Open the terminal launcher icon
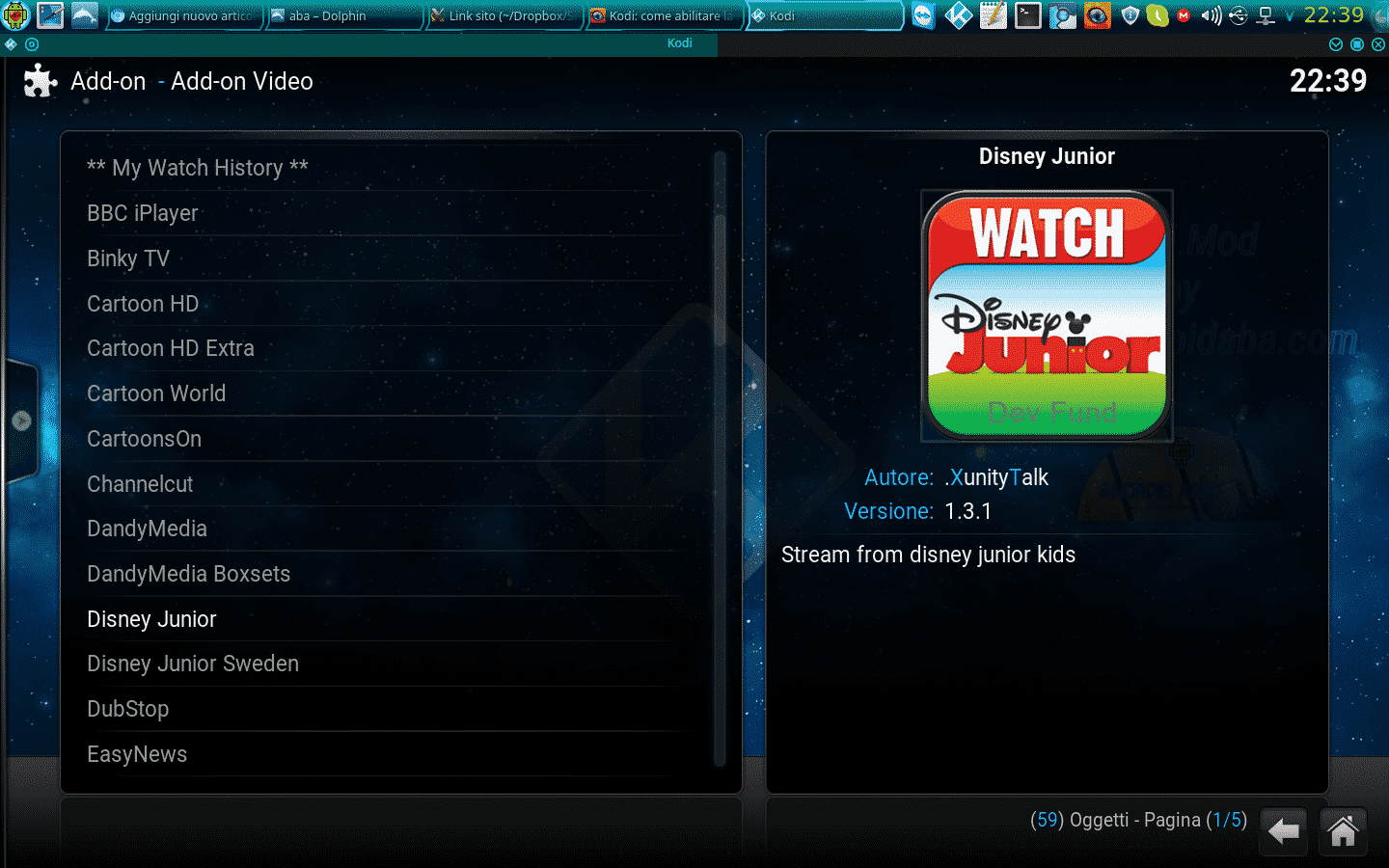The height and width of the screenshot is (868, 1389). 1028,15
